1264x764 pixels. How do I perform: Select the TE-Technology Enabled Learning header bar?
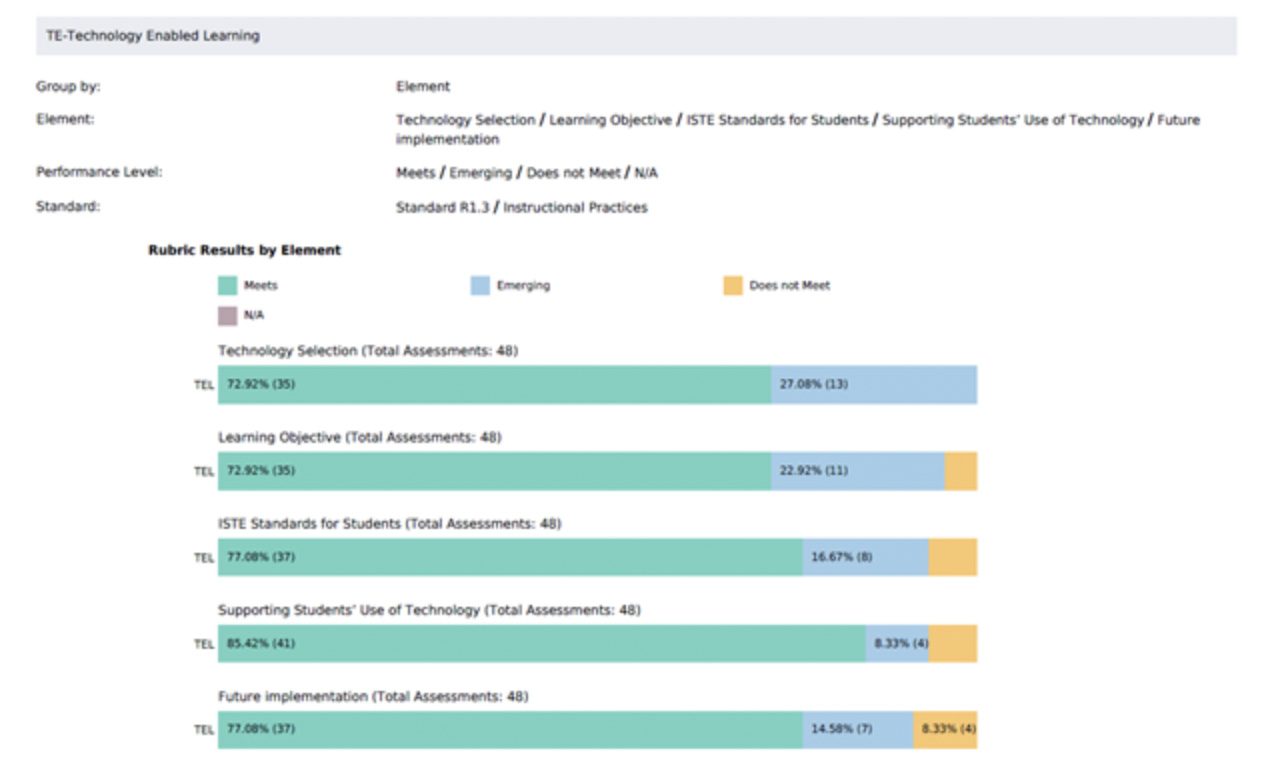(636, 36)
